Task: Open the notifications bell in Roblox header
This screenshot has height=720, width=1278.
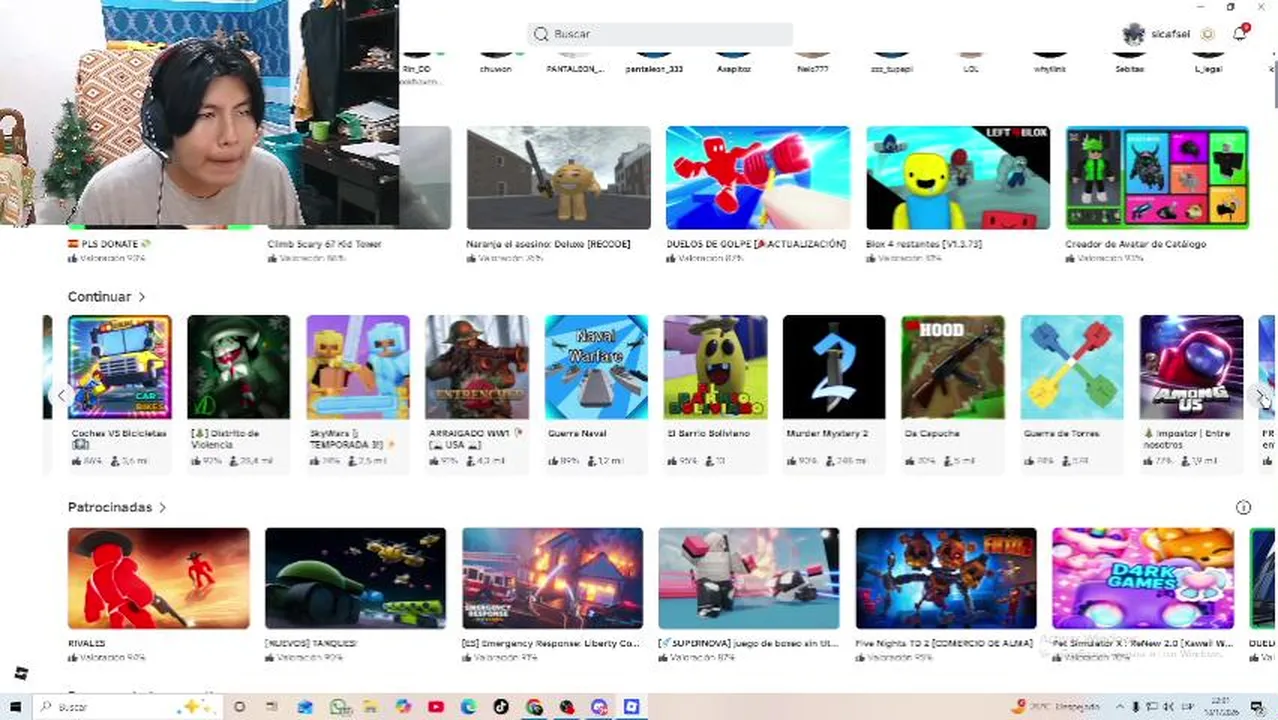Action: (1239, 33)
